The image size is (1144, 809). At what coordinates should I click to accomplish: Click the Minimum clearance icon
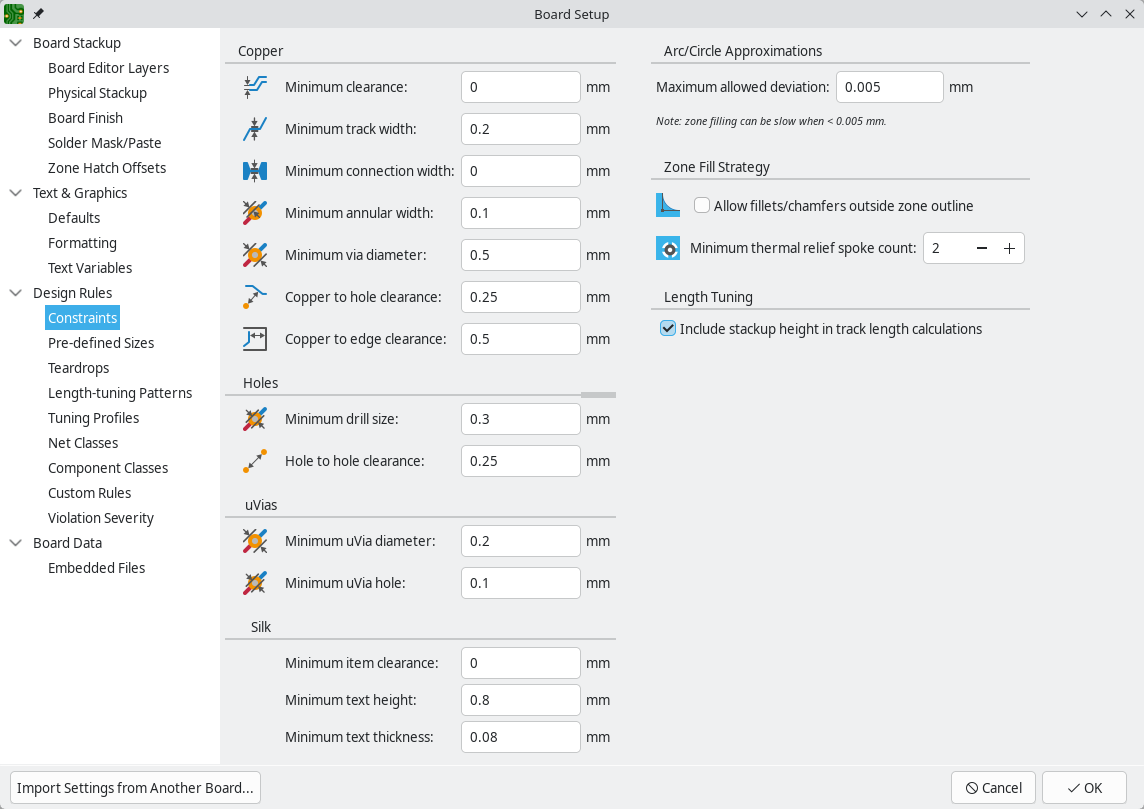[x=255, y=87]
